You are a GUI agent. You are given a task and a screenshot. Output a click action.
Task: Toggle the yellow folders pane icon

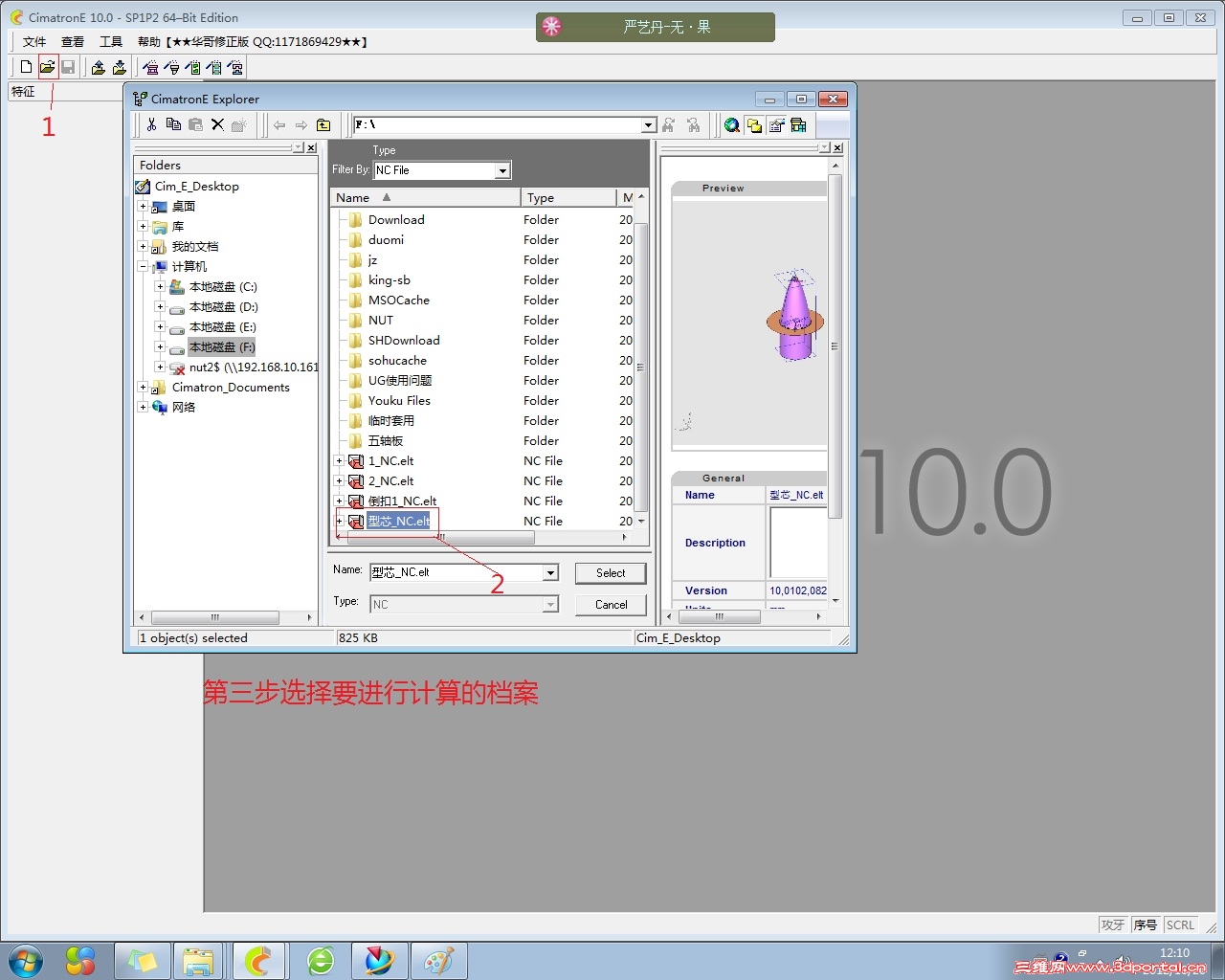pos(754,124)
